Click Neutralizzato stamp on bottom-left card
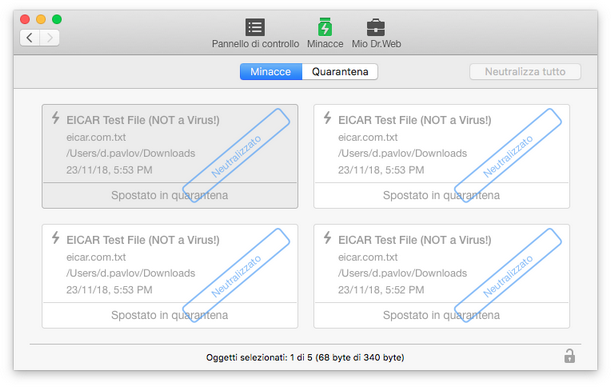 pyautogui.click(x=236, y=275)
